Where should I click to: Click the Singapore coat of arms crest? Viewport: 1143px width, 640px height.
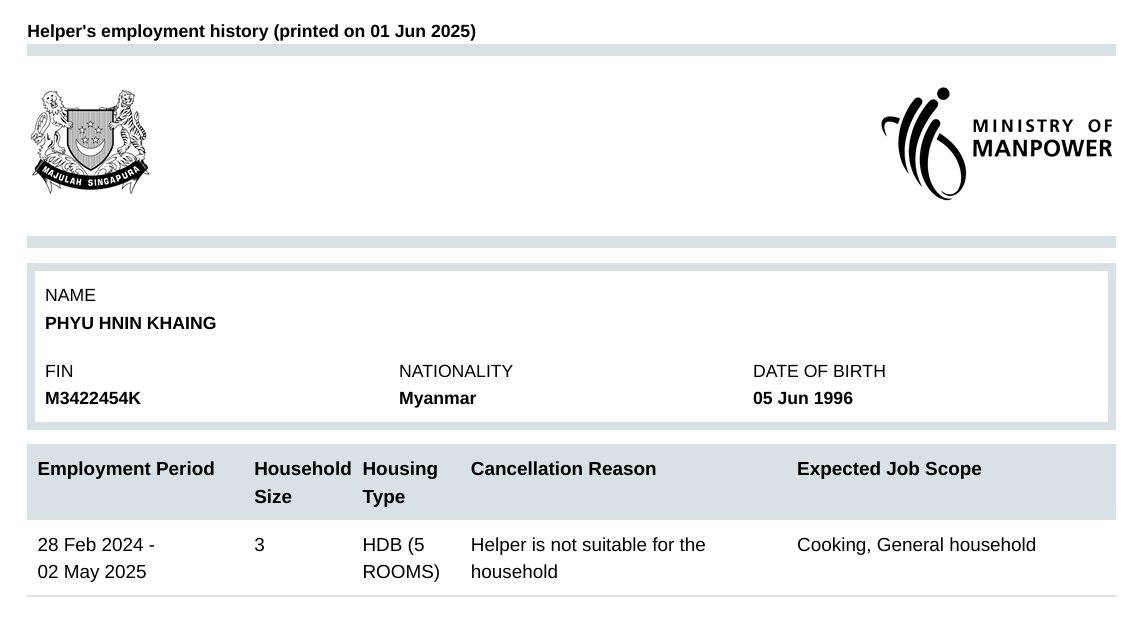click(90, 141)
